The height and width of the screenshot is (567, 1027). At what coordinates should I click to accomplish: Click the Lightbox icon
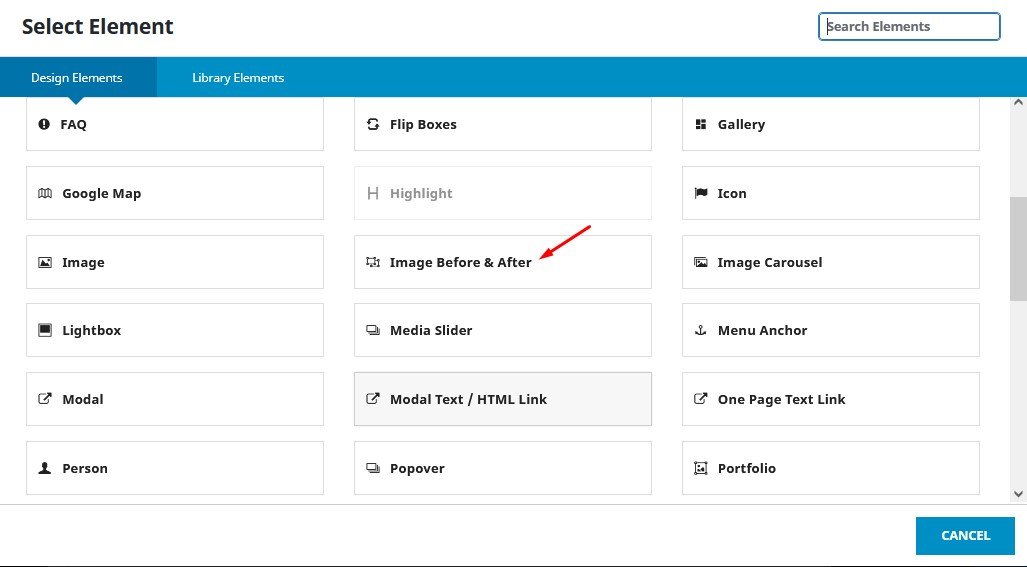coord(44,330)
